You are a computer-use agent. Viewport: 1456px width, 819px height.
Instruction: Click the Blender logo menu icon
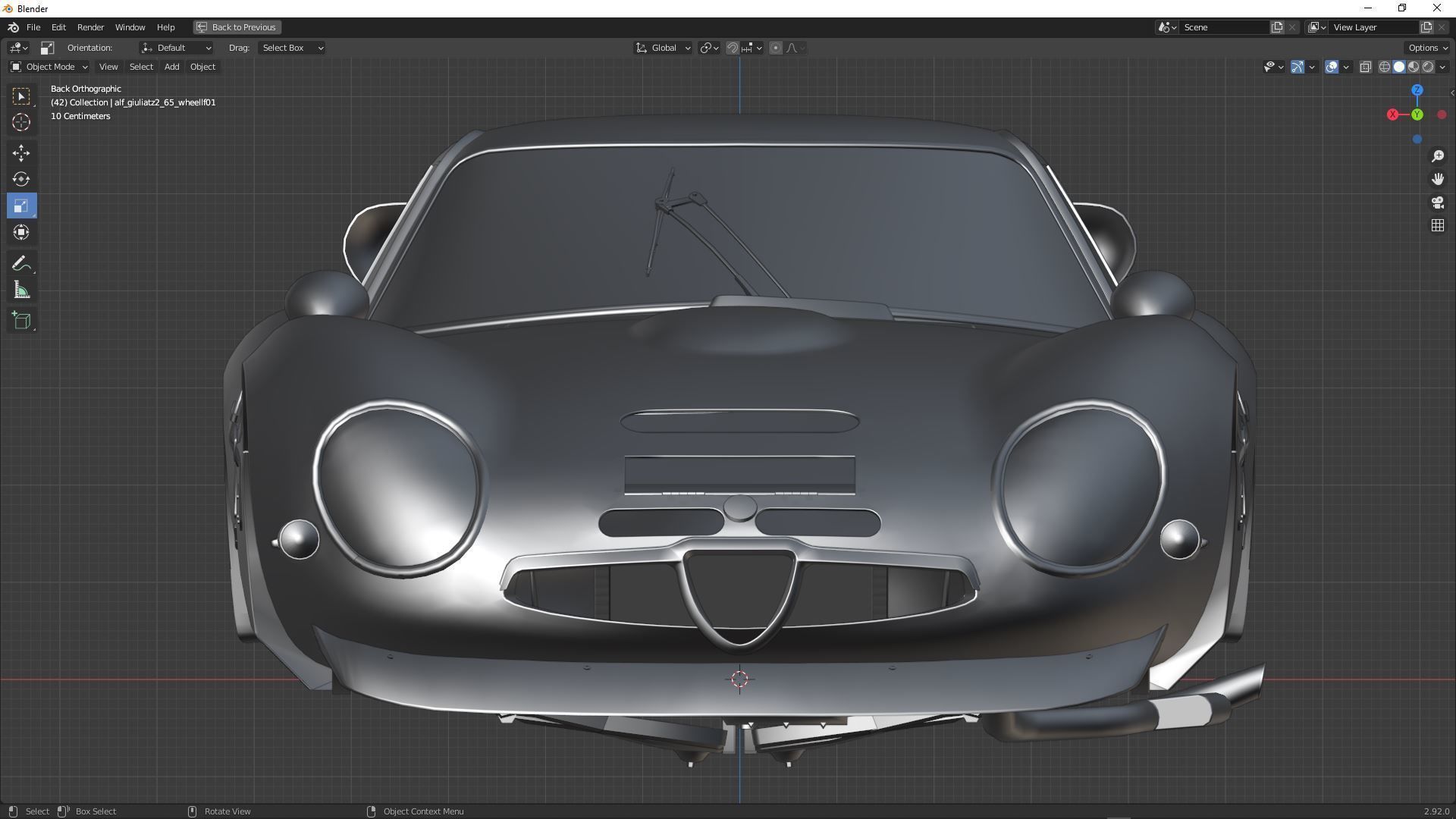click(x=13, y=27)
